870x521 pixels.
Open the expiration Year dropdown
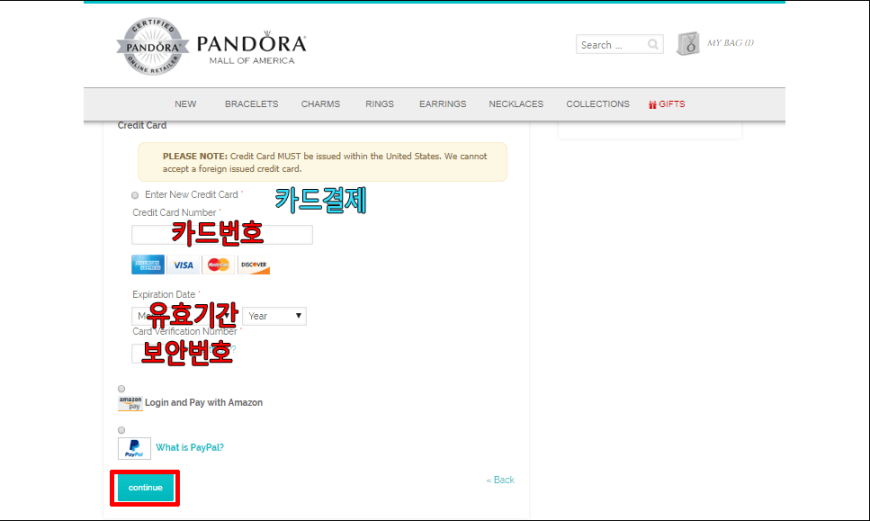pos(275,316)
